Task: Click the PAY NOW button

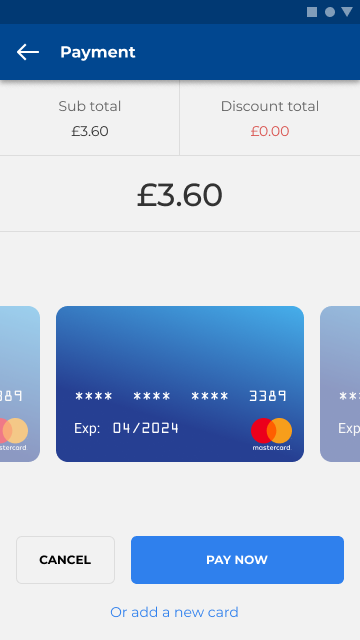Action: point(238,560)
